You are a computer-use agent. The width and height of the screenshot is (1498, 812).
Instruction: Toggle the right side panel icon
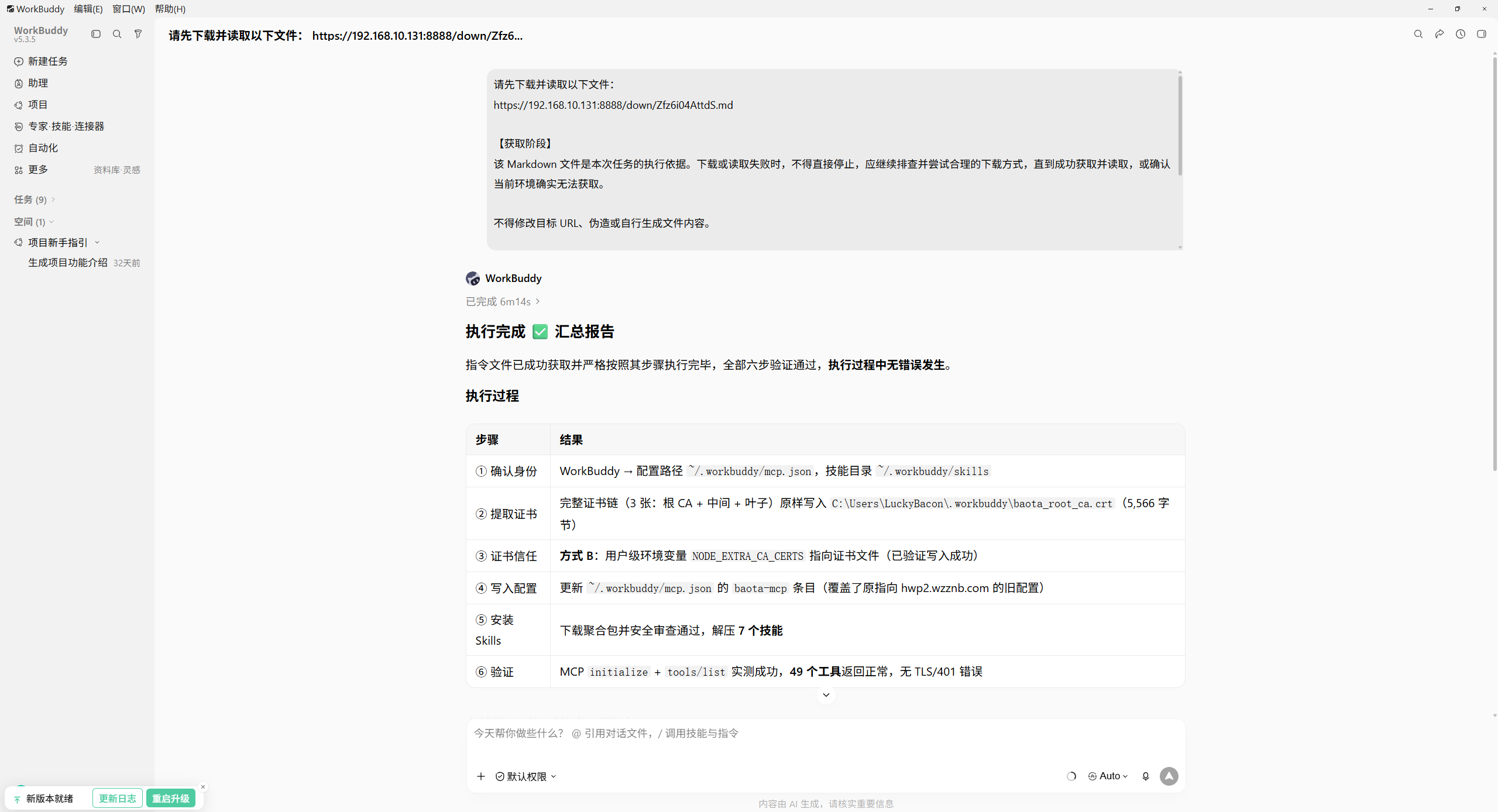coord(1482,34)
